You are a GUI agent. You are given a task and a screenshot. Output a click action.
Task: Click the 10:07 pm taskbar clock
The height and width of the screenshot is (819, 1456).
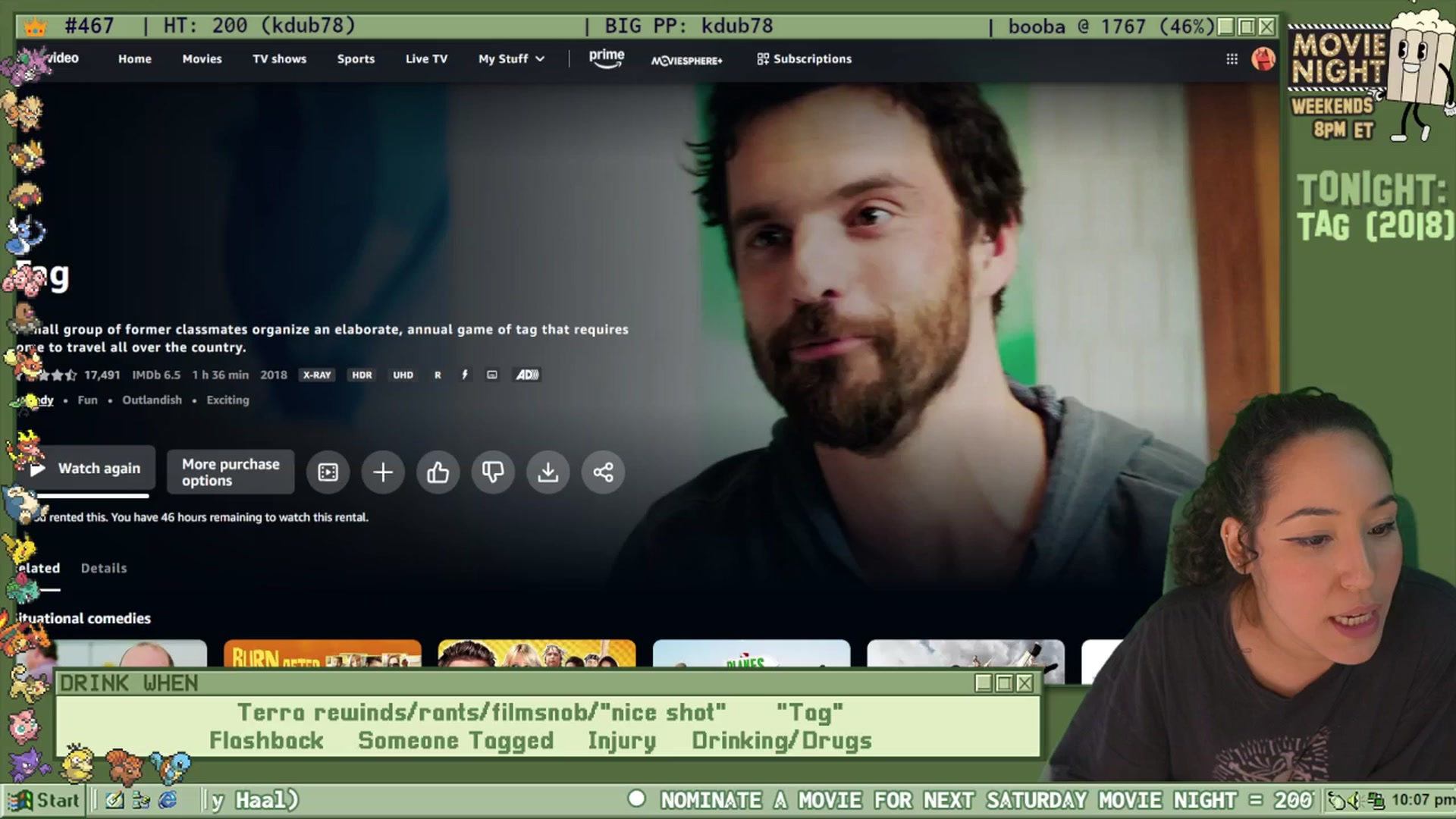click(x=1423, y=800)
